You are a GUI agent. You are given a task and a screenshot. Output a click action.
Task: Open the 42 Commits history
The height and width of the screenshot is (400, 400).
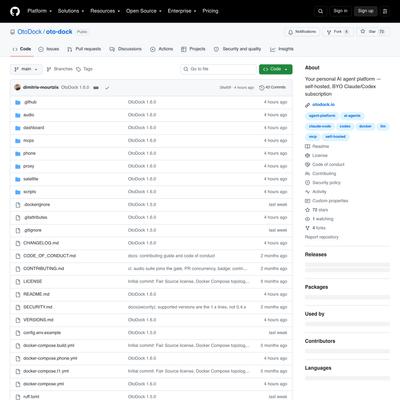(x=273, y=88)
